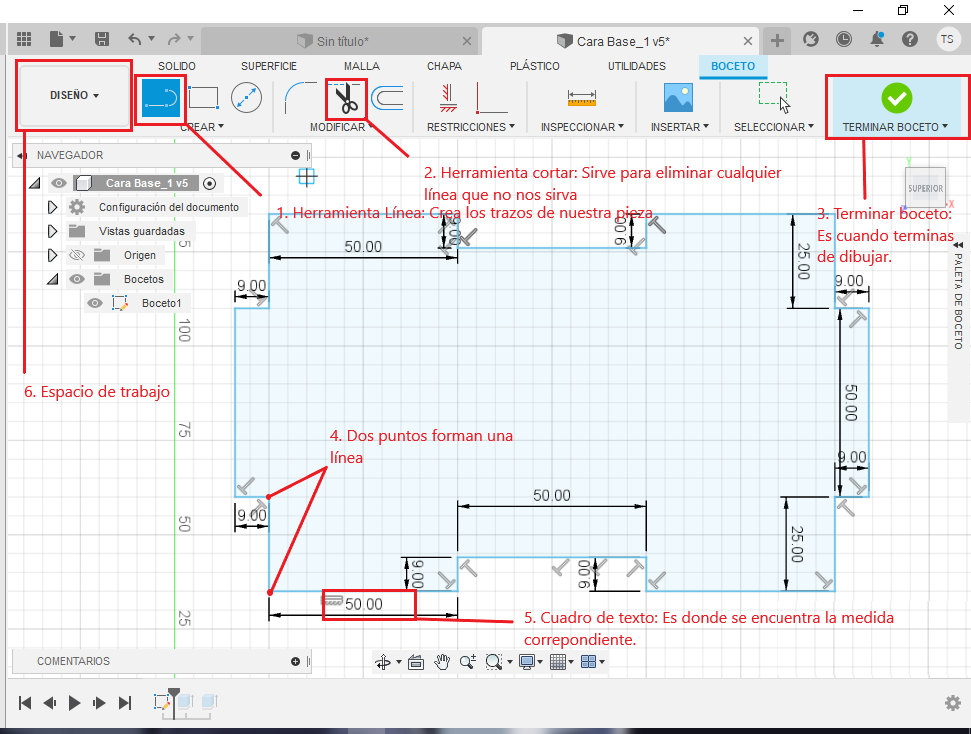Click the 50.00 dimension at bottom left
This screenshot has height=734, width=971.
(364, 604)
